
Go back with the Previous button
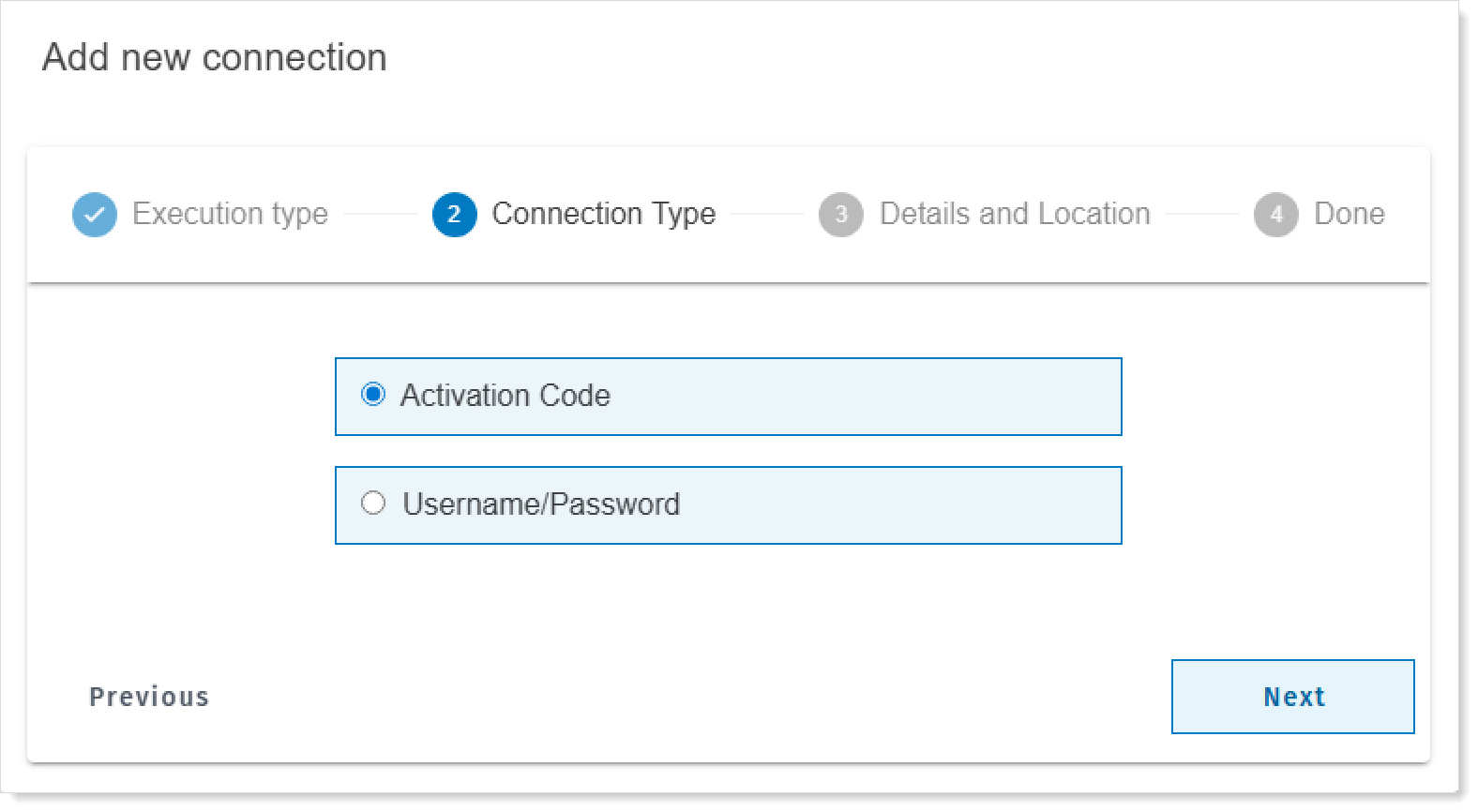click(x=149, y=697)
